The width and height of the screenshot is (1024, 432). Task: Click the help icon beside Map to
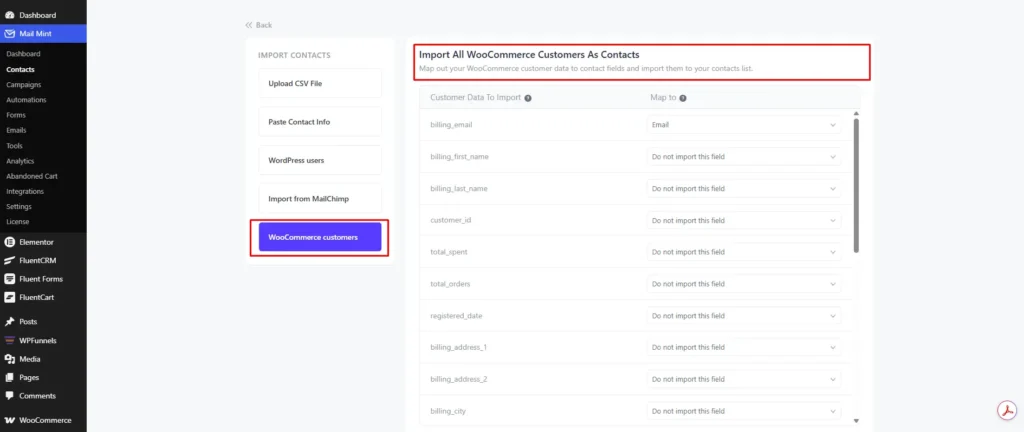(682, 98)
